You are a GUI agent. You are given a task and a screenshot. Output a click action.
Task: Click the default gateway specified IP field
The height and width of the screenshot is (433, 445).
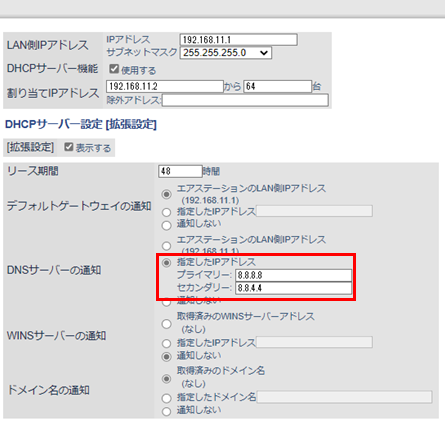point(314,211)
